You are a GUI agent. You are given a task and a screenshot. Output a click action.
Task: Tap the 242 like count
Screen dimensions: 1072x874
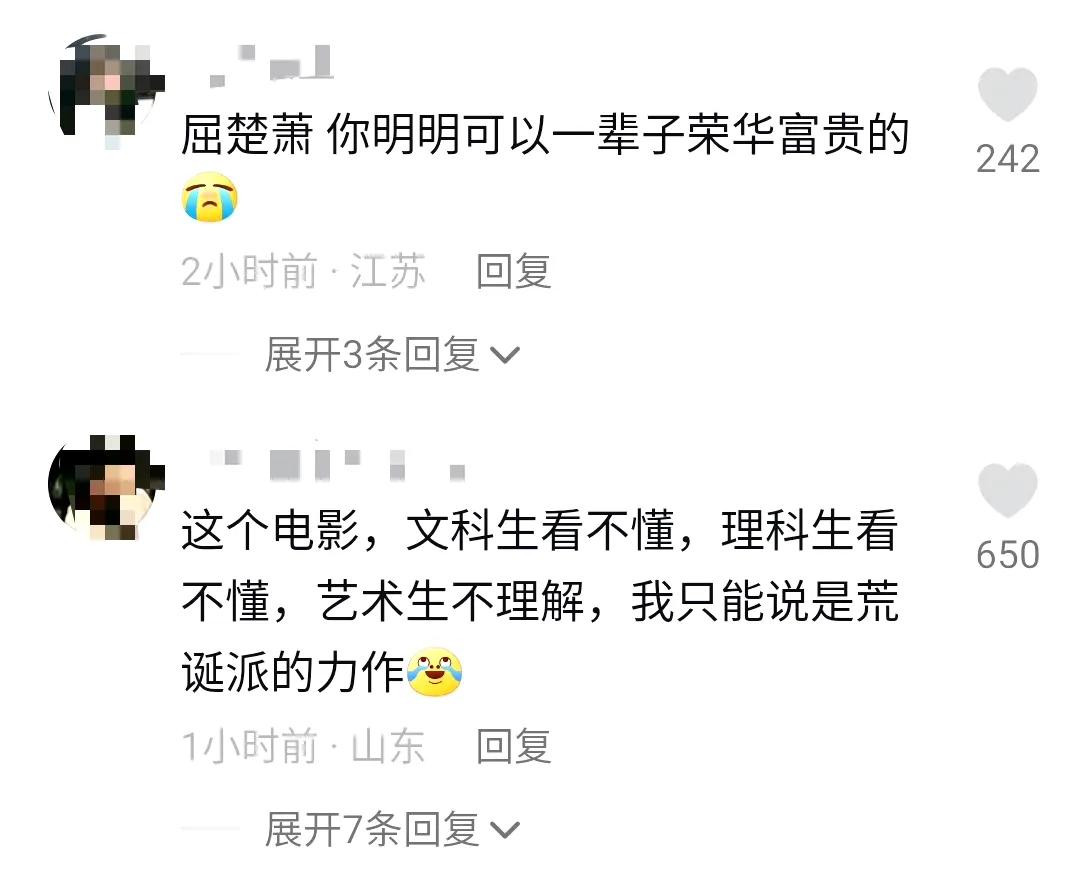click(x=1008, y=159)
